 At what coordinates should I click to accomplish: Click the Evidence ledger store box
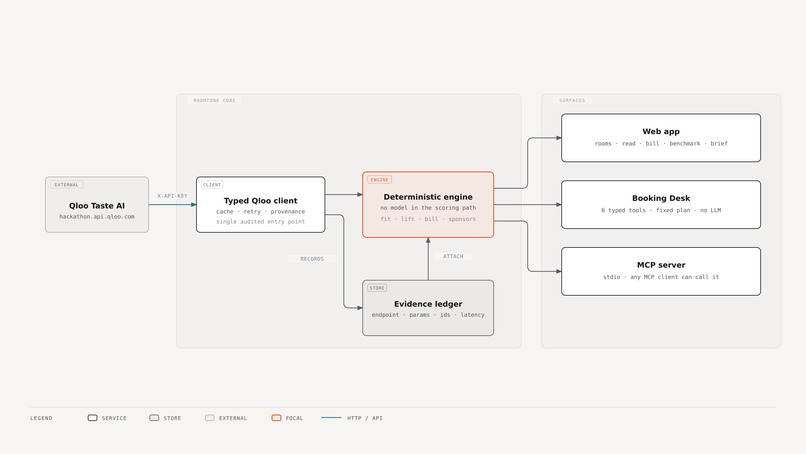(x=428, y=308)
